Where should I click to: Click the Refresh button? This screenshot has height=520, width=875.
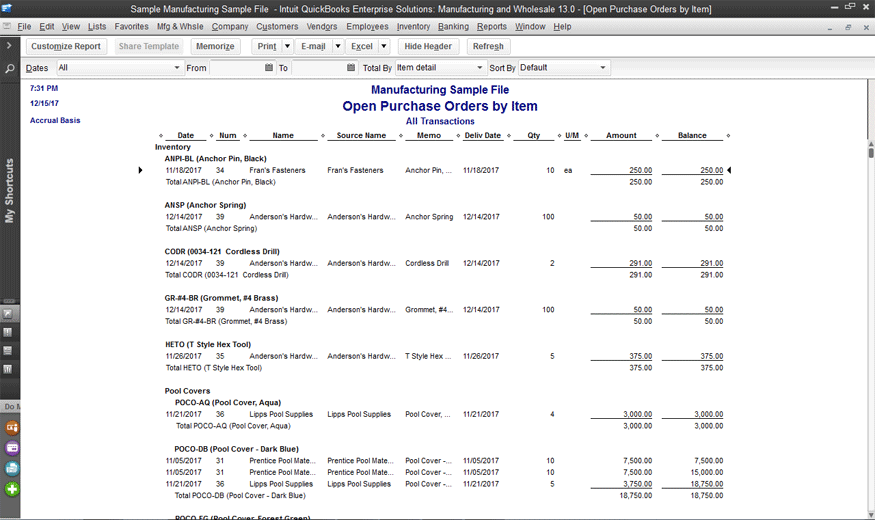pos(488,46)
